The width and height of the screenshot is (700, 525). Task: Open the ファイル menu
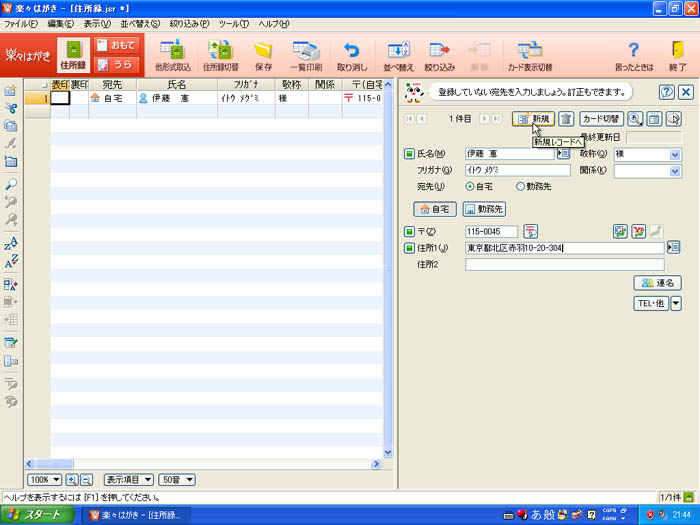[21, 24]
